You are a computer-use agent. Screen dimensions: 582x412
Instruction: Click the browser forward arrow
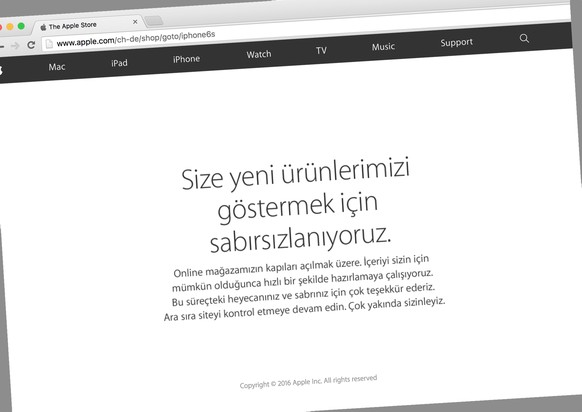(x=15, y=46)
